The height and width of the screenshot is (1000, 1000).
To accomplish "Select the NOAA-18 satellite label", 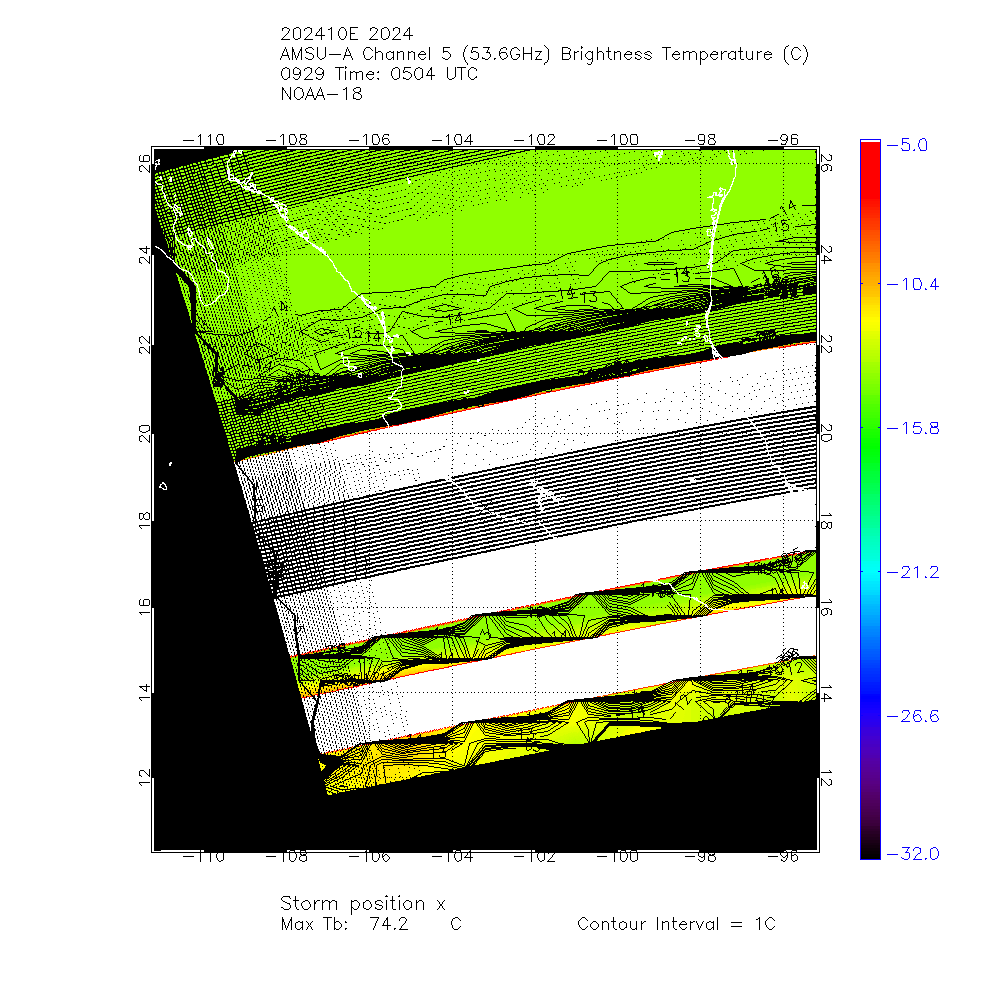I will click(x=322, y=94).
